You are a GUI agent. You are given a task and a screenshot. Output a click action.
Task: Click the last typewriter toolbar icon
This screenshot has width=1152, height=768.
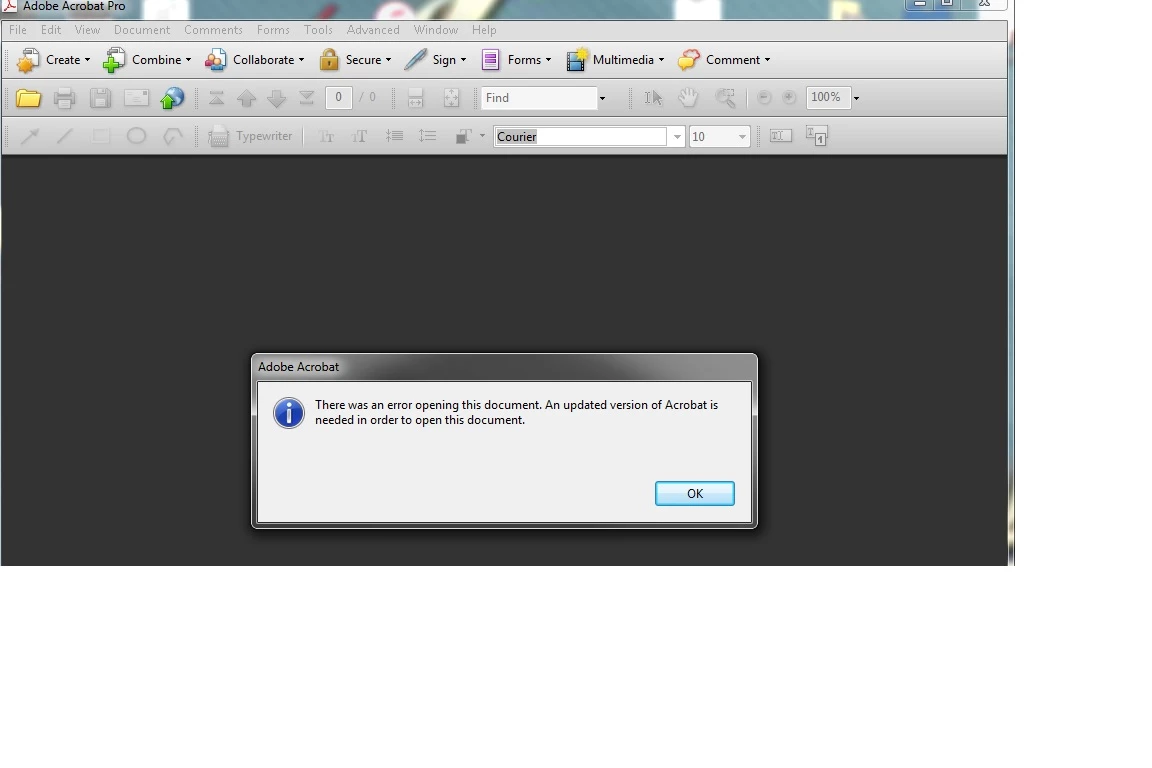point(816,136)
